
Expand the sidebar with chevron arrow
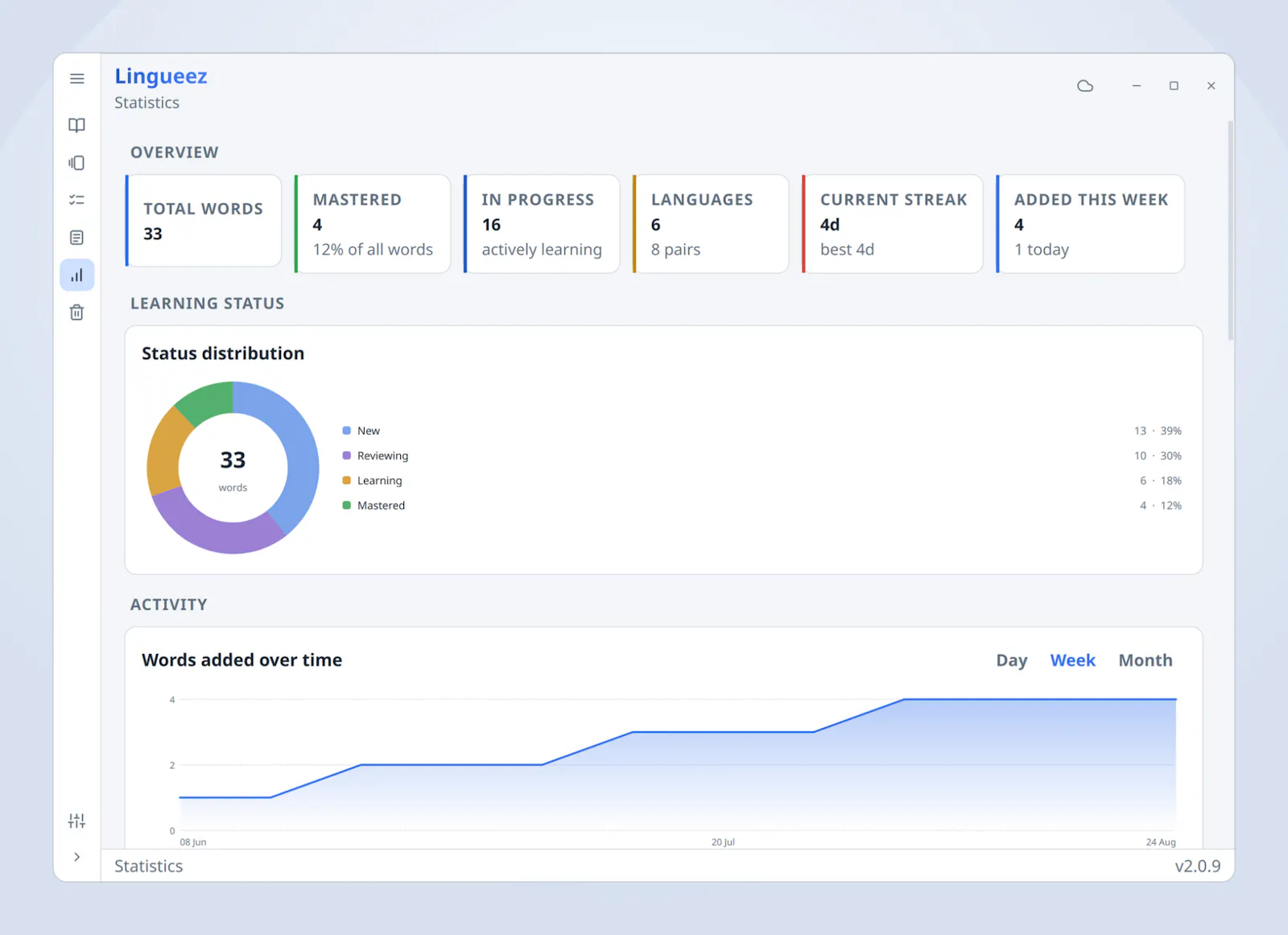tap(76, 857)
